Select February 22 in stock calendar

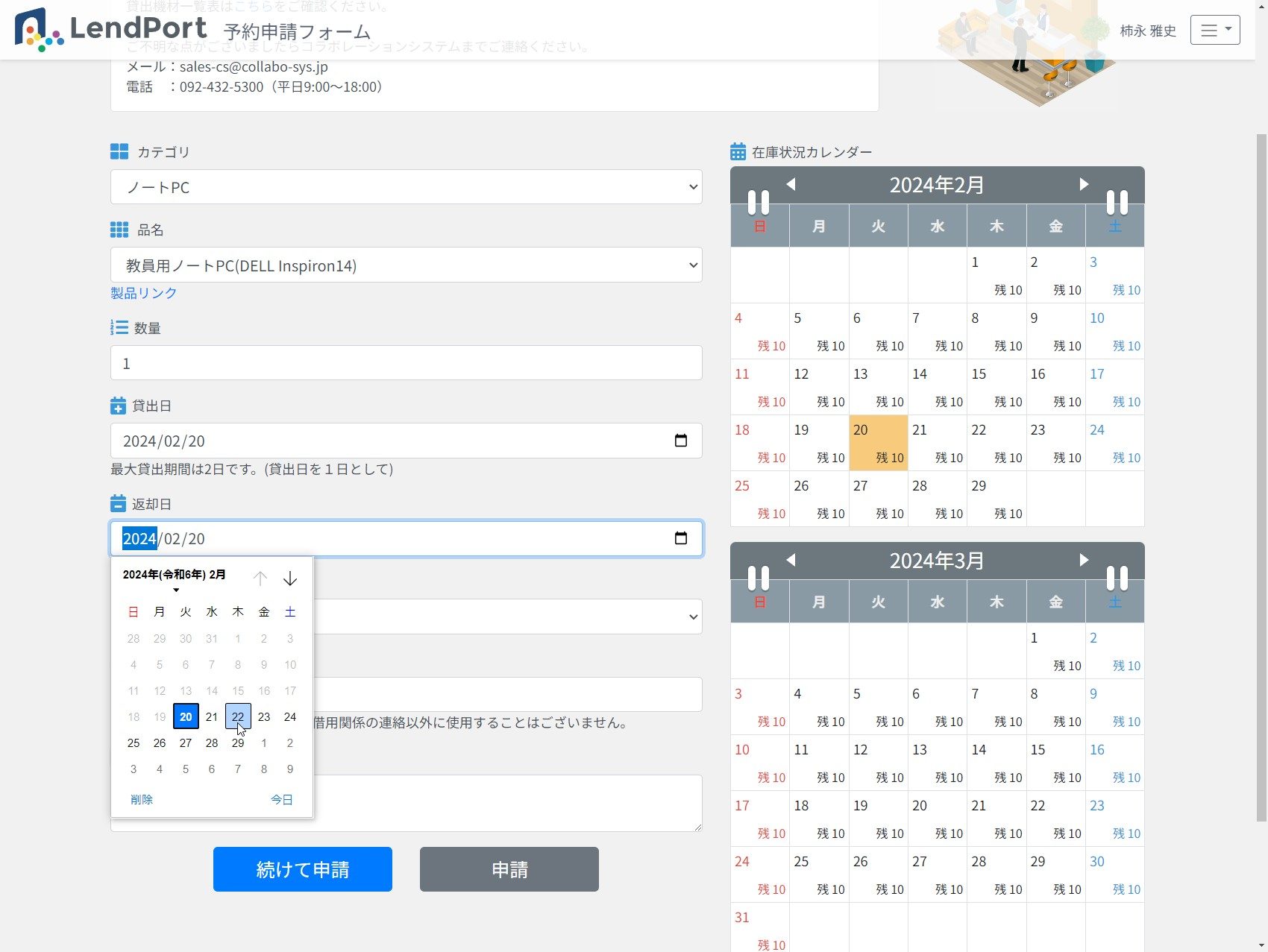(x=996, y=443)
